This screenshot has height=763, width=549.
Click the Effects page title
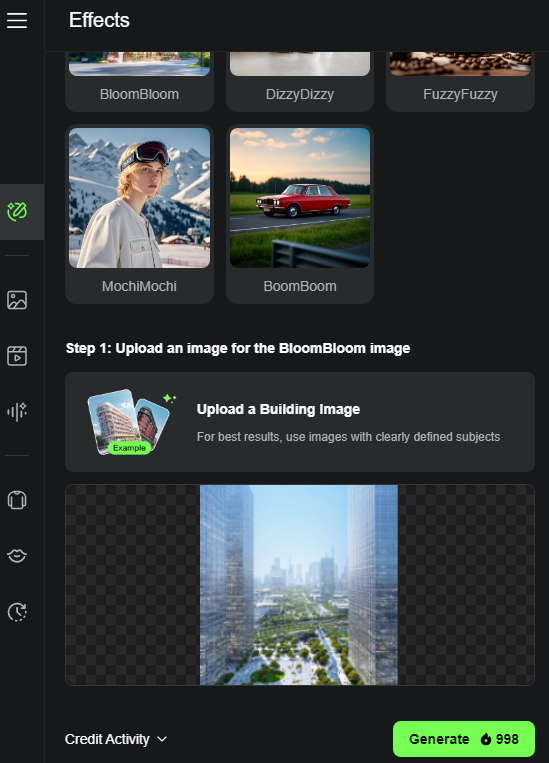(99, 20)
